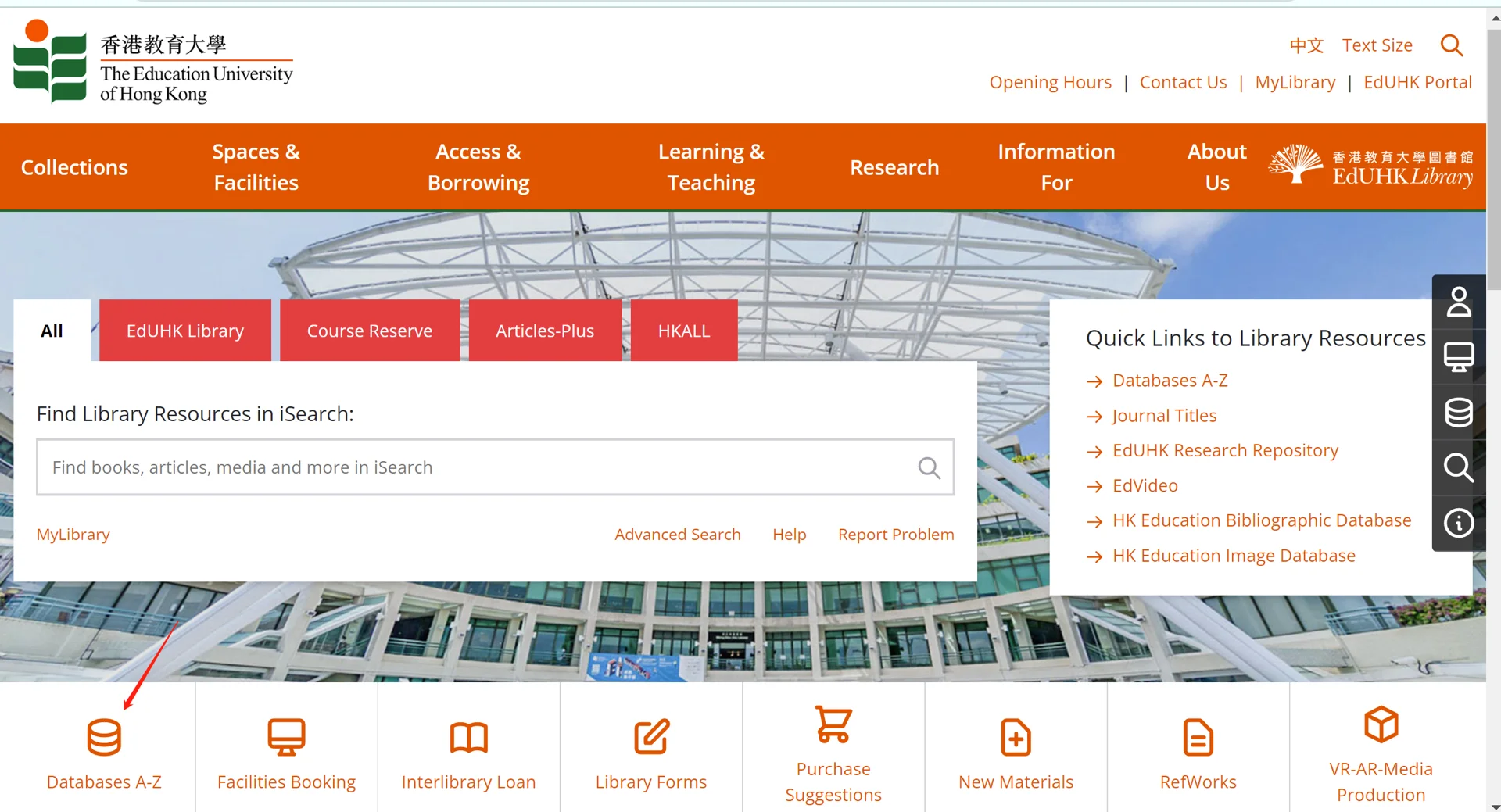Click MyLibrary link below search box
1501x812 pixels.
pyautogui.click(x=73, y=535)
